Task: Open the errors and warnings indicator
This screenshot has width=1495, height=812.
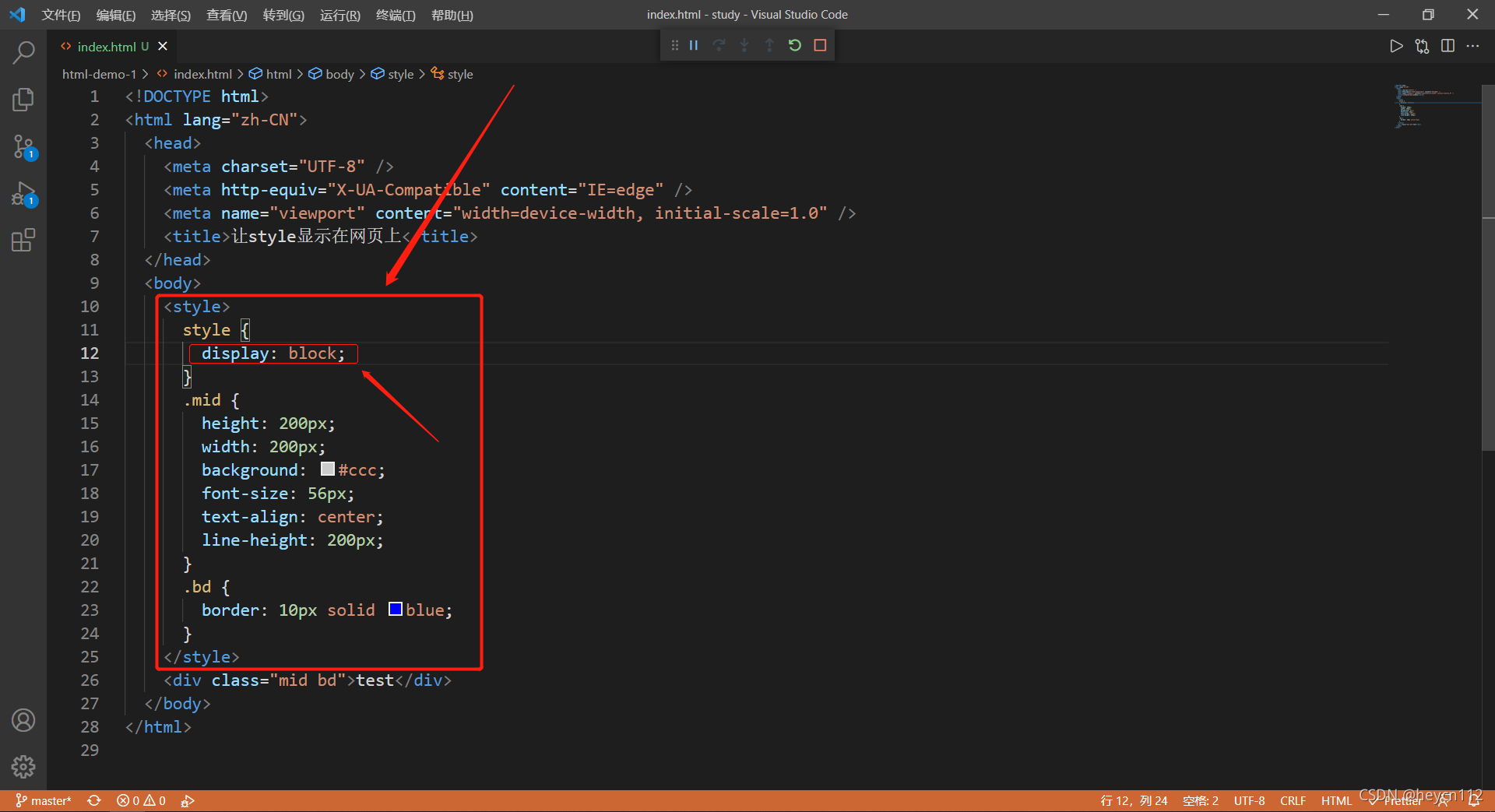Action: pos(141,800)
